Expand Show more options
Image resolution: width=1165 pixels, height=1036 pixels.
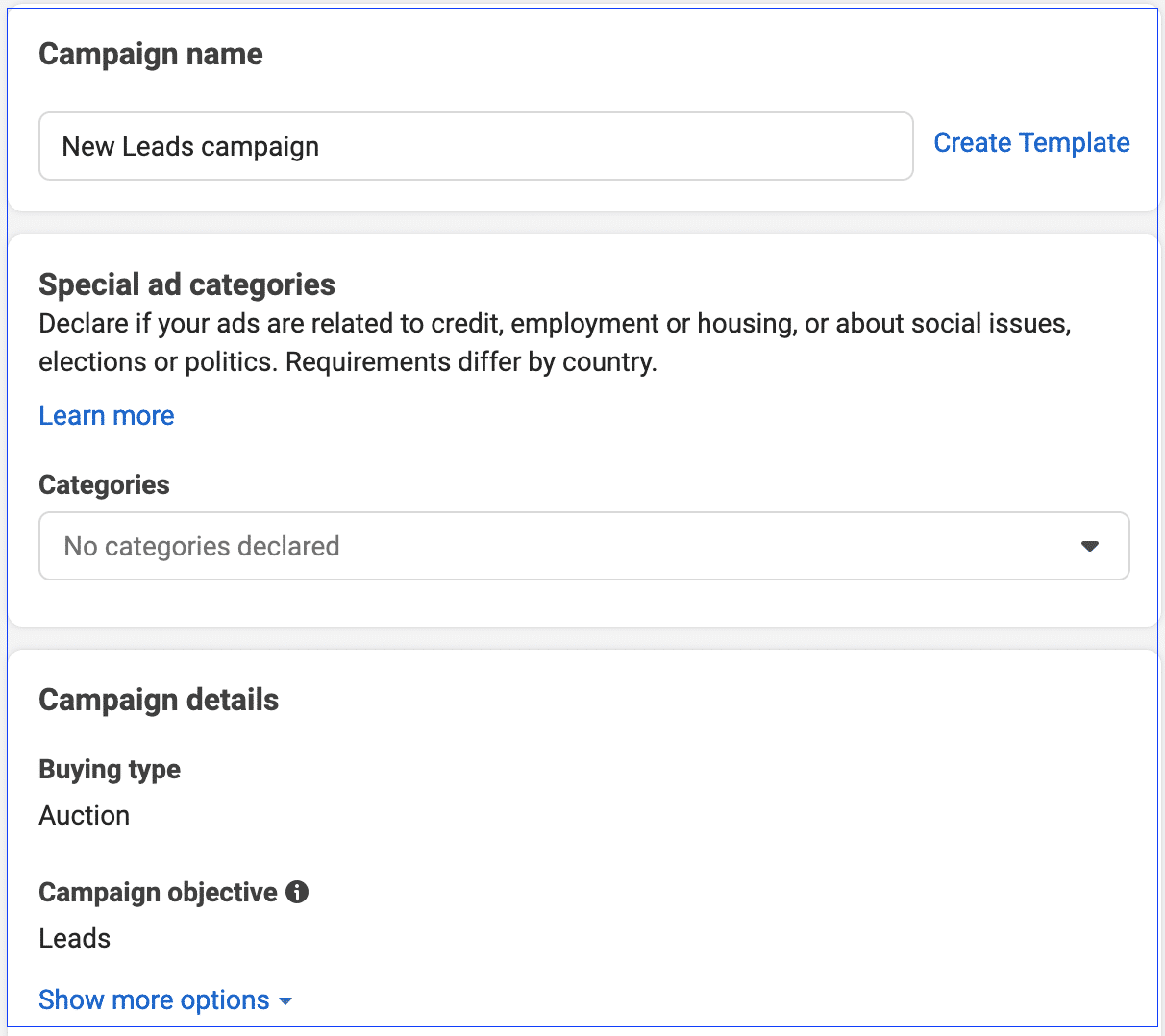click(165, 1000)
